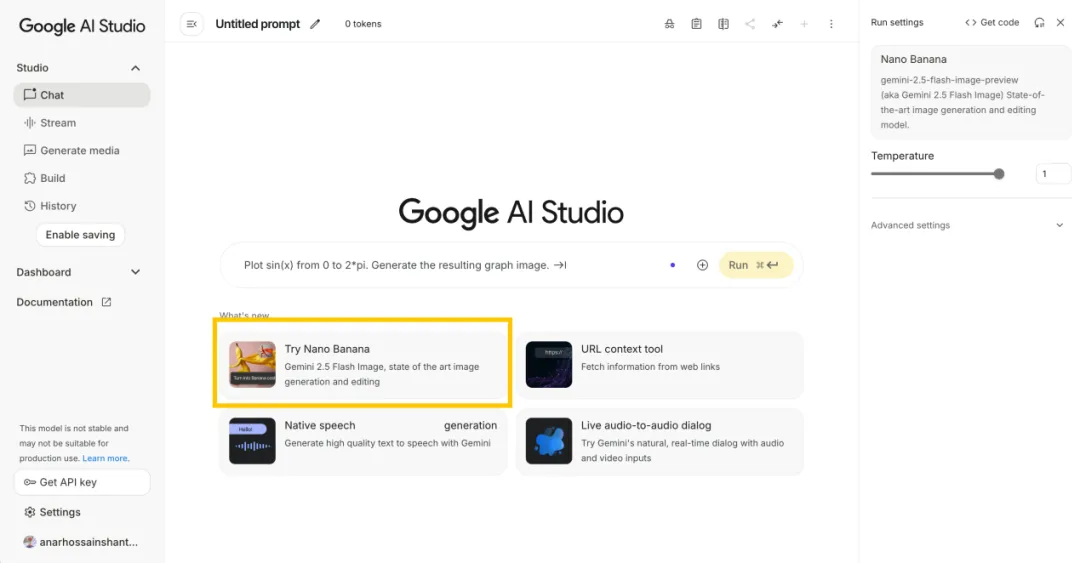The width and height of the screenshot is (1080, 563).
Task: Click the Generate media image icon
Action: [x=30, y=150]
